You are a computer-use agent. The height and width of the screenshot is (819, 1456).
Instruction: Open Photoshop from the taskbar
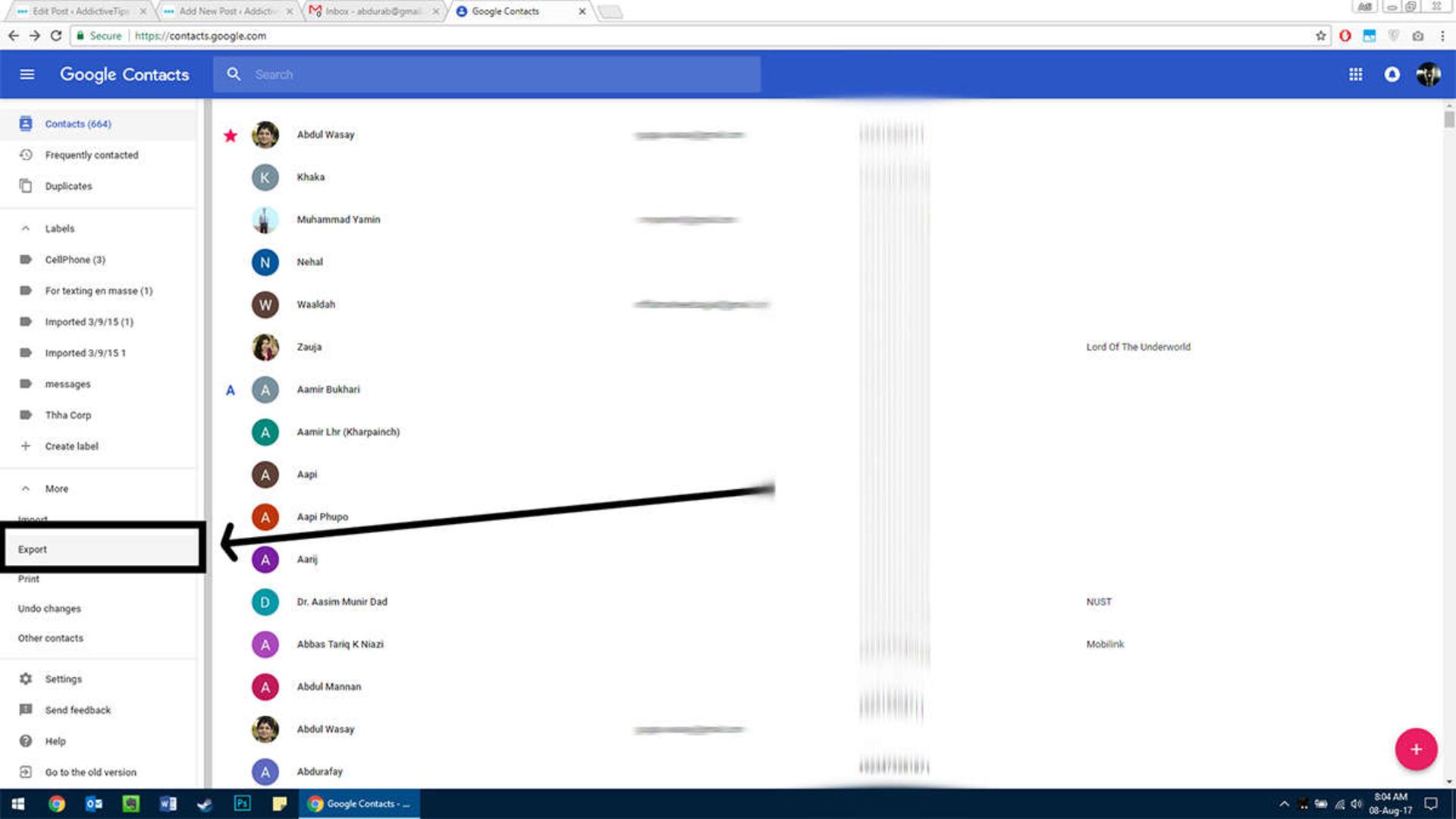click(242, 804)
